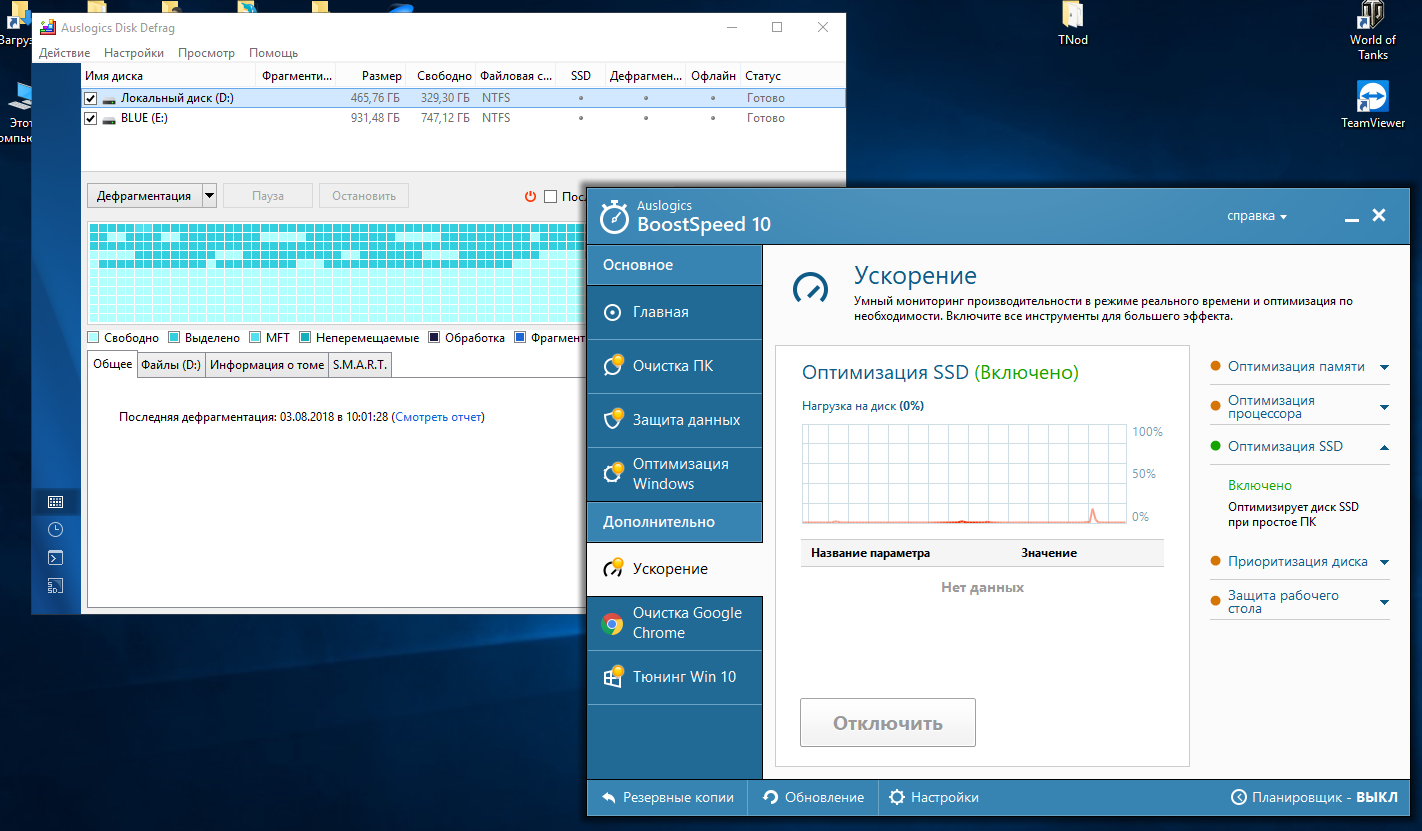The height and width of the screenshot is (831, 1422).
Task: Open the справка dropdown in BoostSpeed
Action: pyautogui.click(x=1256, y=216)
